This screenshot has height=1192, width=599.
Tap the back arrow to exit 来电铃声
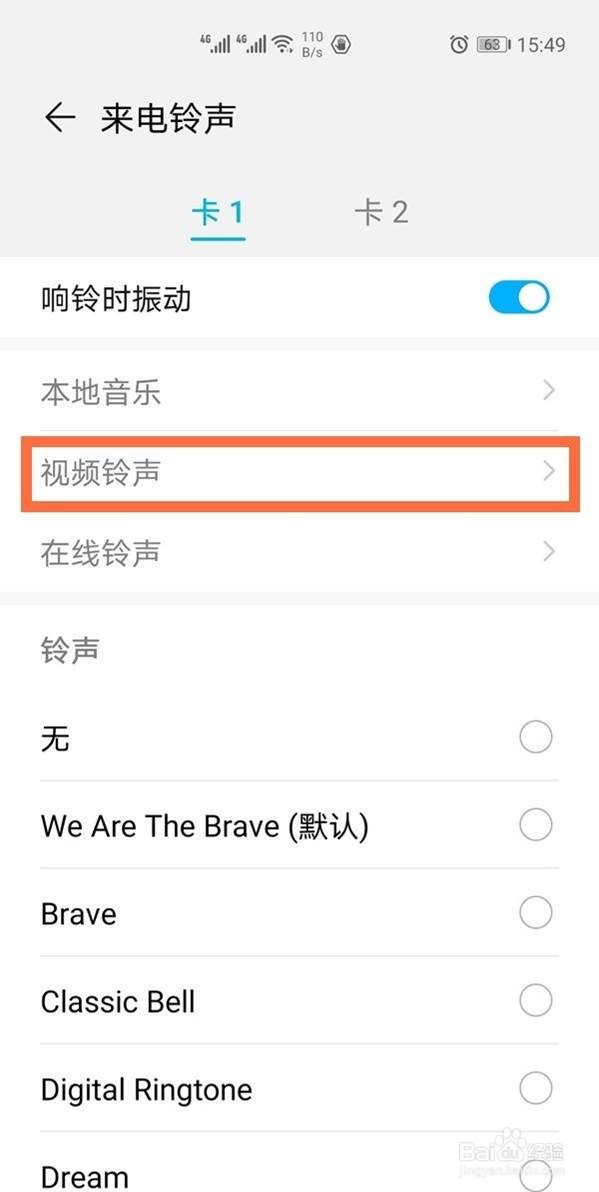58,117
